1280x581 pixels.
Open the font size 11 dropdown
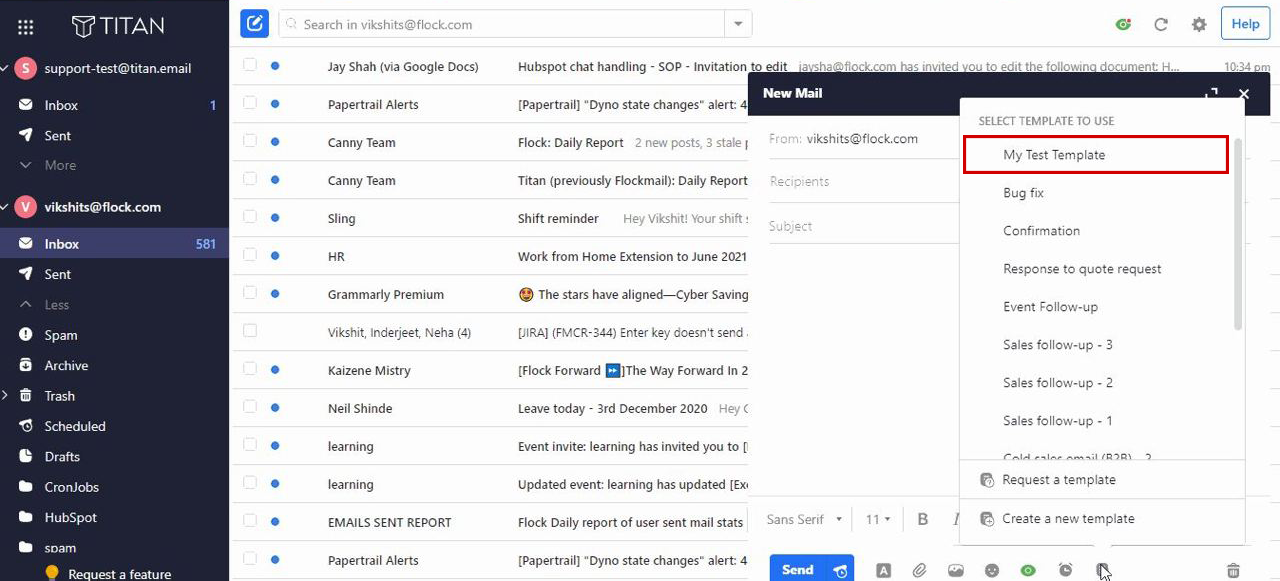point(879,519)
